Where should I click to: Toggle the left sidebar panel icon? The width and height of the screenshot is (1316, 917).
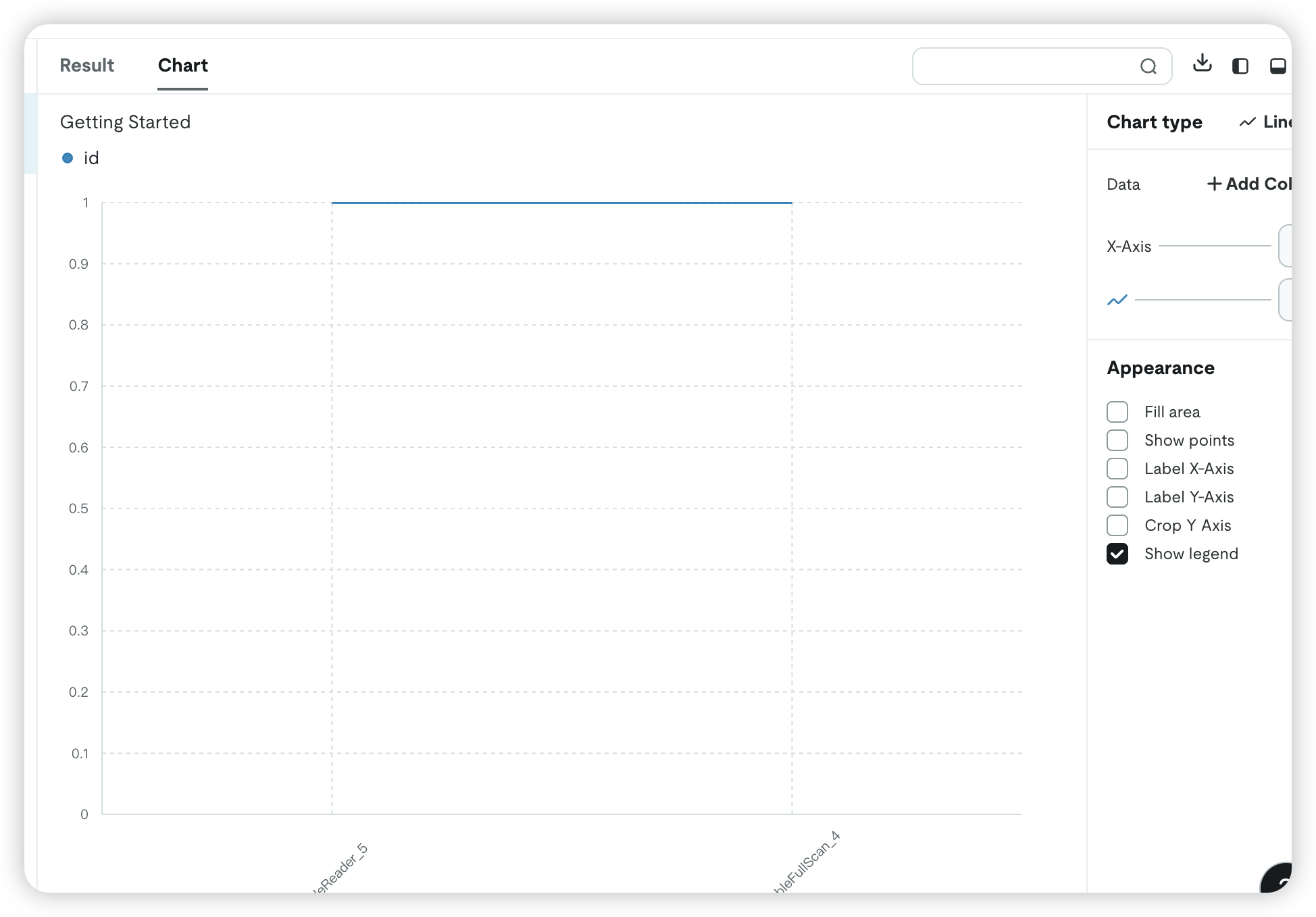coord(1240,66)
